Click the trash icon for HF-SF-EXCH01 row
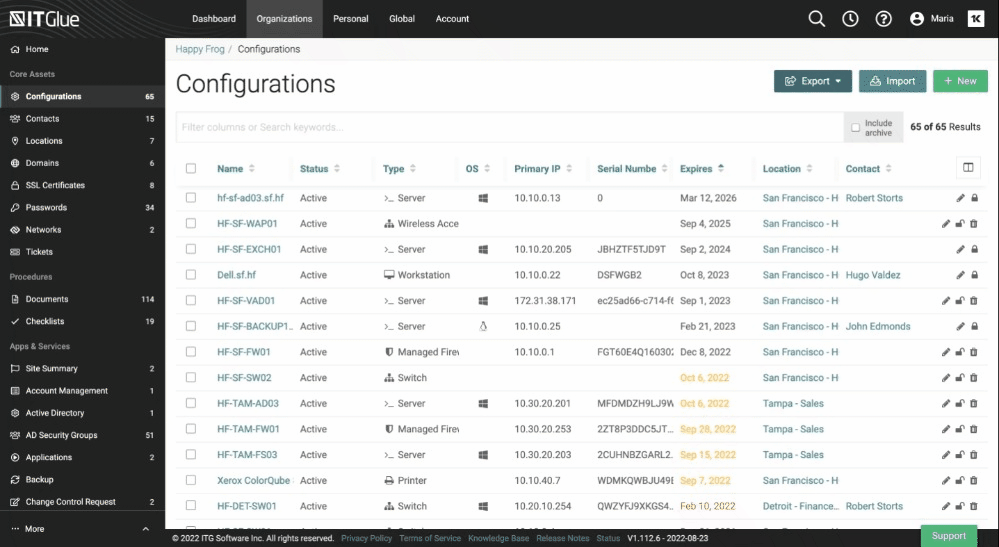This screenshot has height=547, width=999. [x=974, y=250]
